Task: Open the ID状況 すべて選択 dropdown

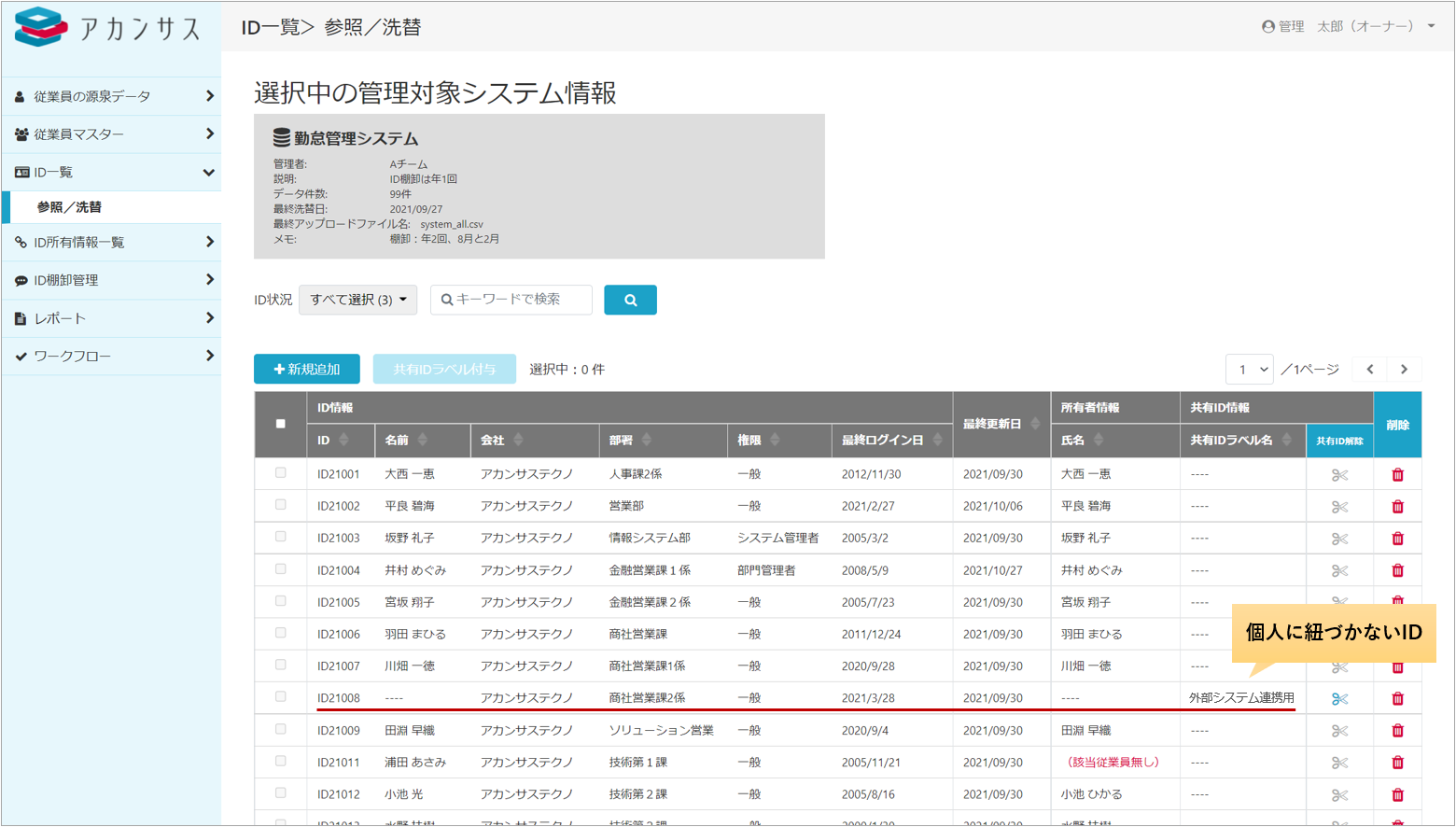Action: (x=357, y=300)
